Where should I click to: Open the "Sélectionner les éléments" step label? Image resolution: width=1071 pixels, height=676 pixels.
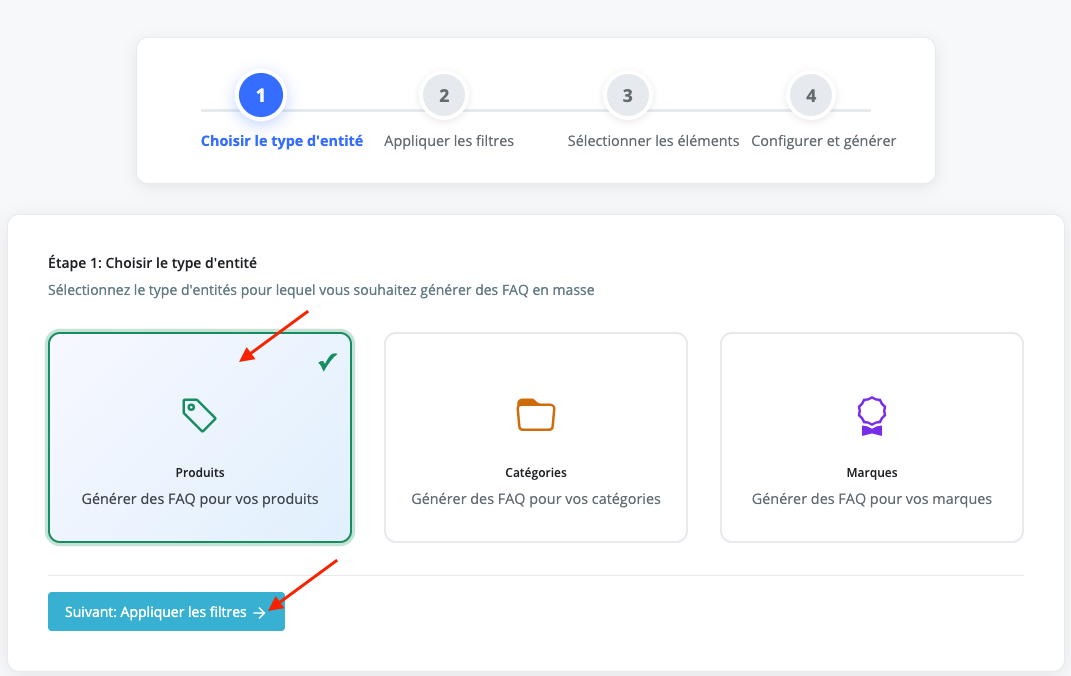pos(653,141)
